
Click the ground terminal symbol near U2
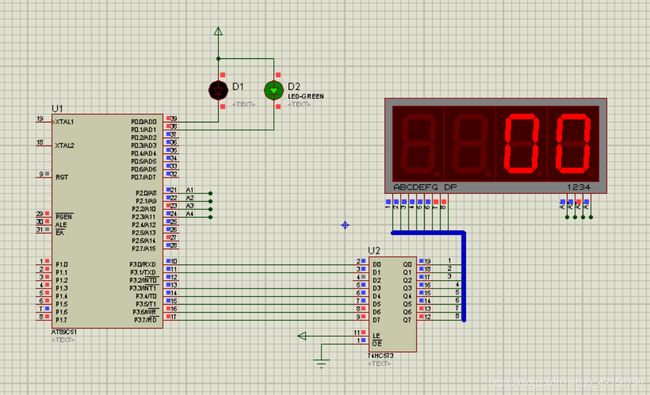tap(321, 362)
